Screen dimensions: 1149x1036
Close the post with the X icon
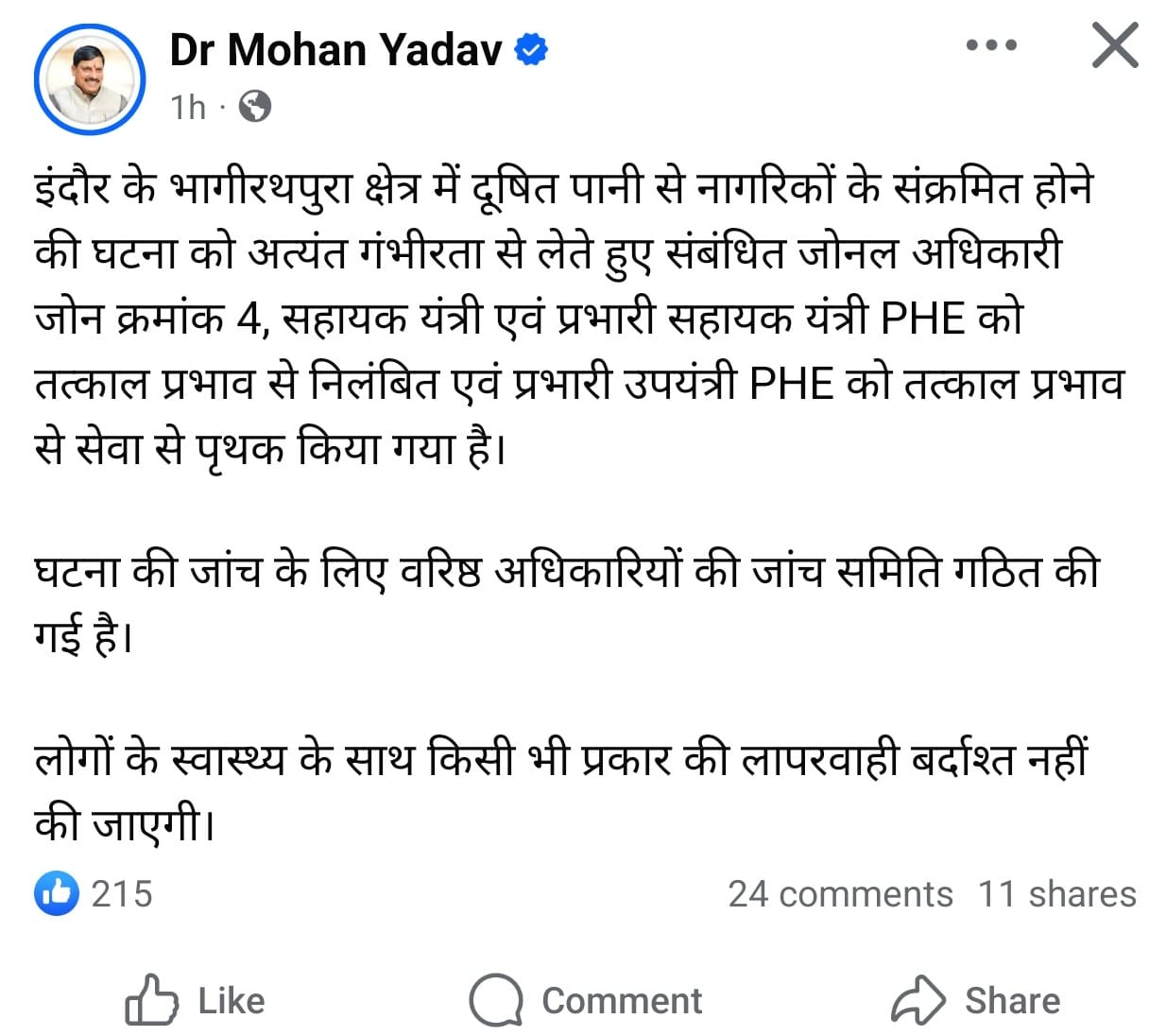coord(1115,45)
